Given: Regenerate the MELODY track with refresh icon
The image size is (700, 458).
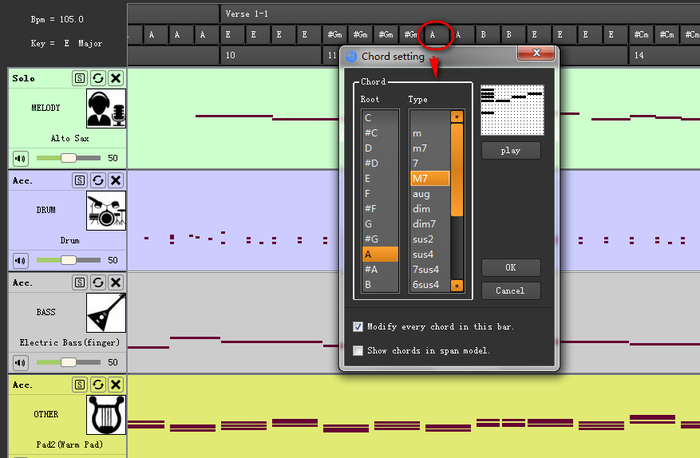Looking at the screenshot, I should point(98,79).
